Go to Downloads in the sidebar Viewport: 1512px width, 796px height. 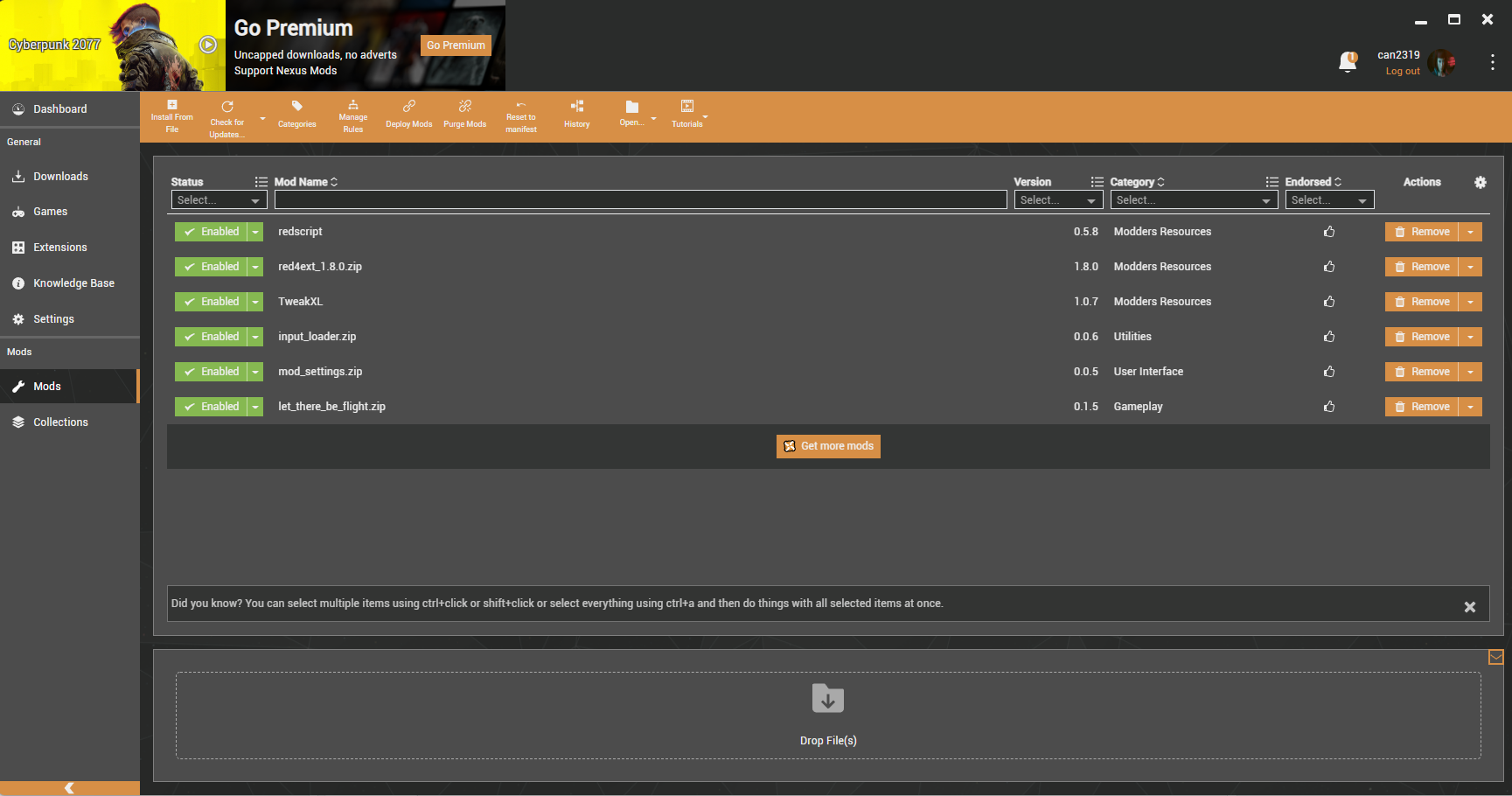point(60,177)
